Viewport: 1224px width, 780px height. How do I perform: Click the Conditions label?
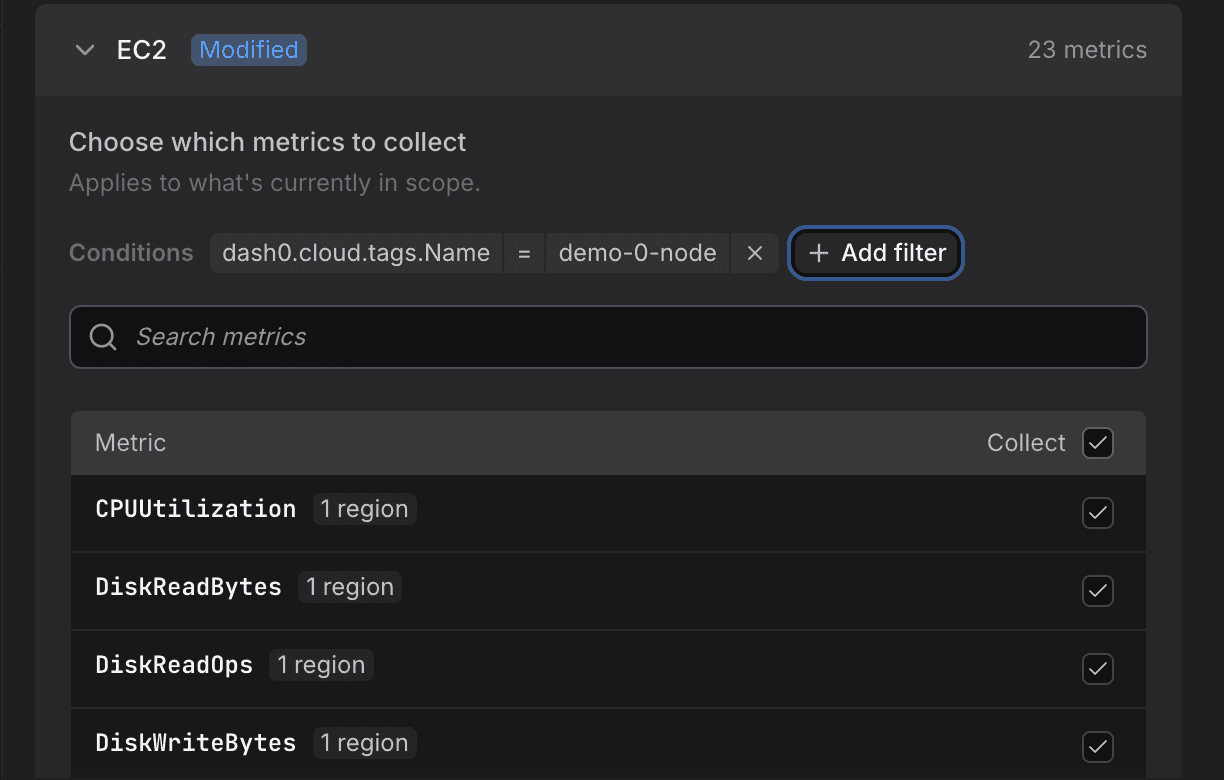click(131, 253)
